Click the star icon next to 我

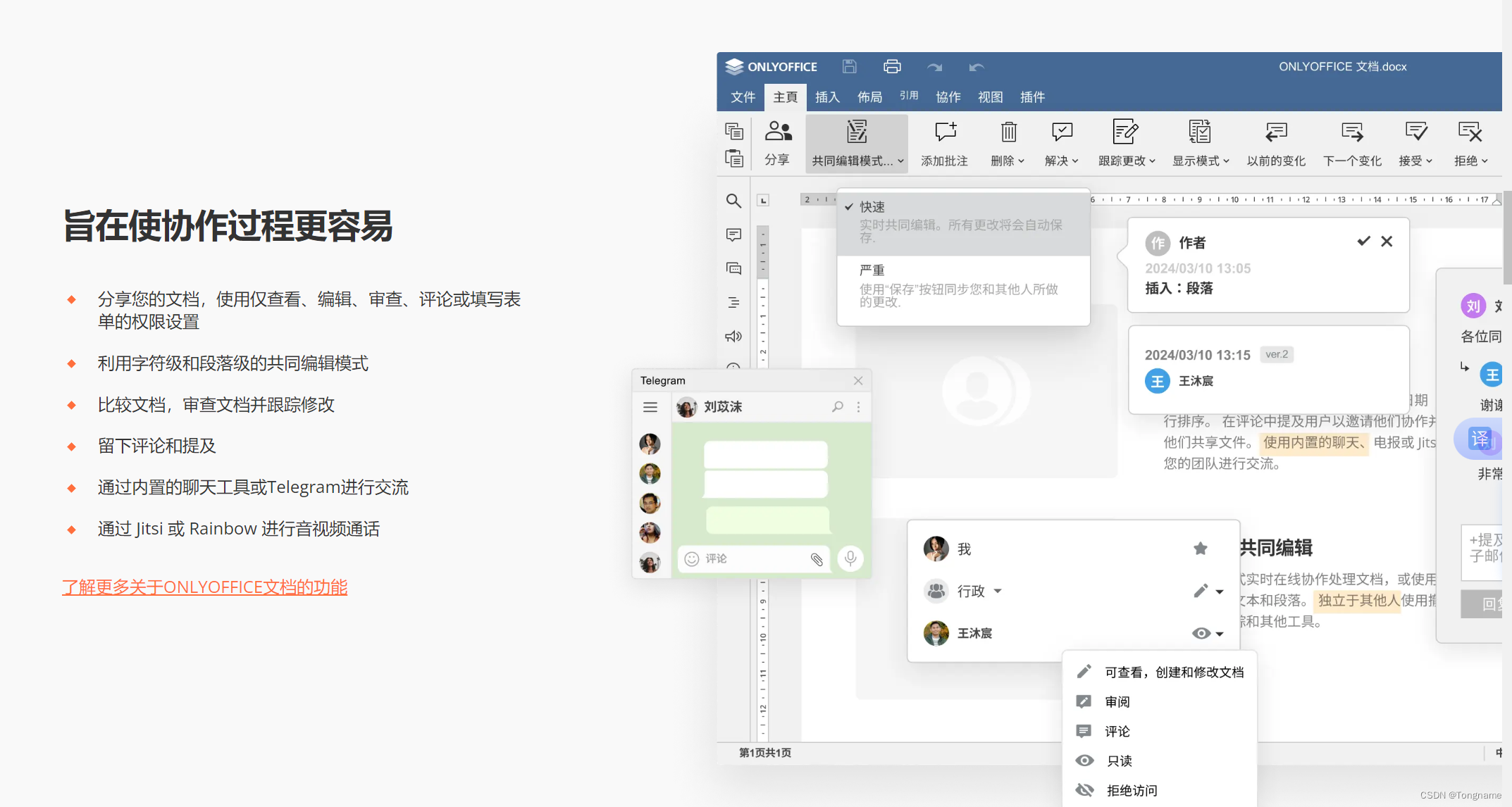[1201, 549]
